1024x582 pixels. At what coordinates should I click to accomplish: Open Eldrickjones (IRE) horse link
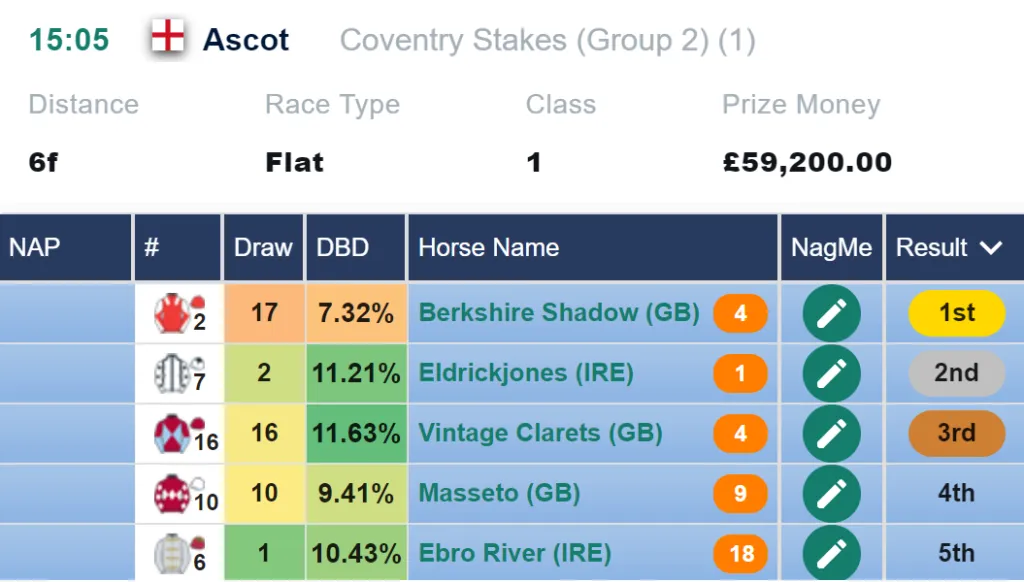526,373
